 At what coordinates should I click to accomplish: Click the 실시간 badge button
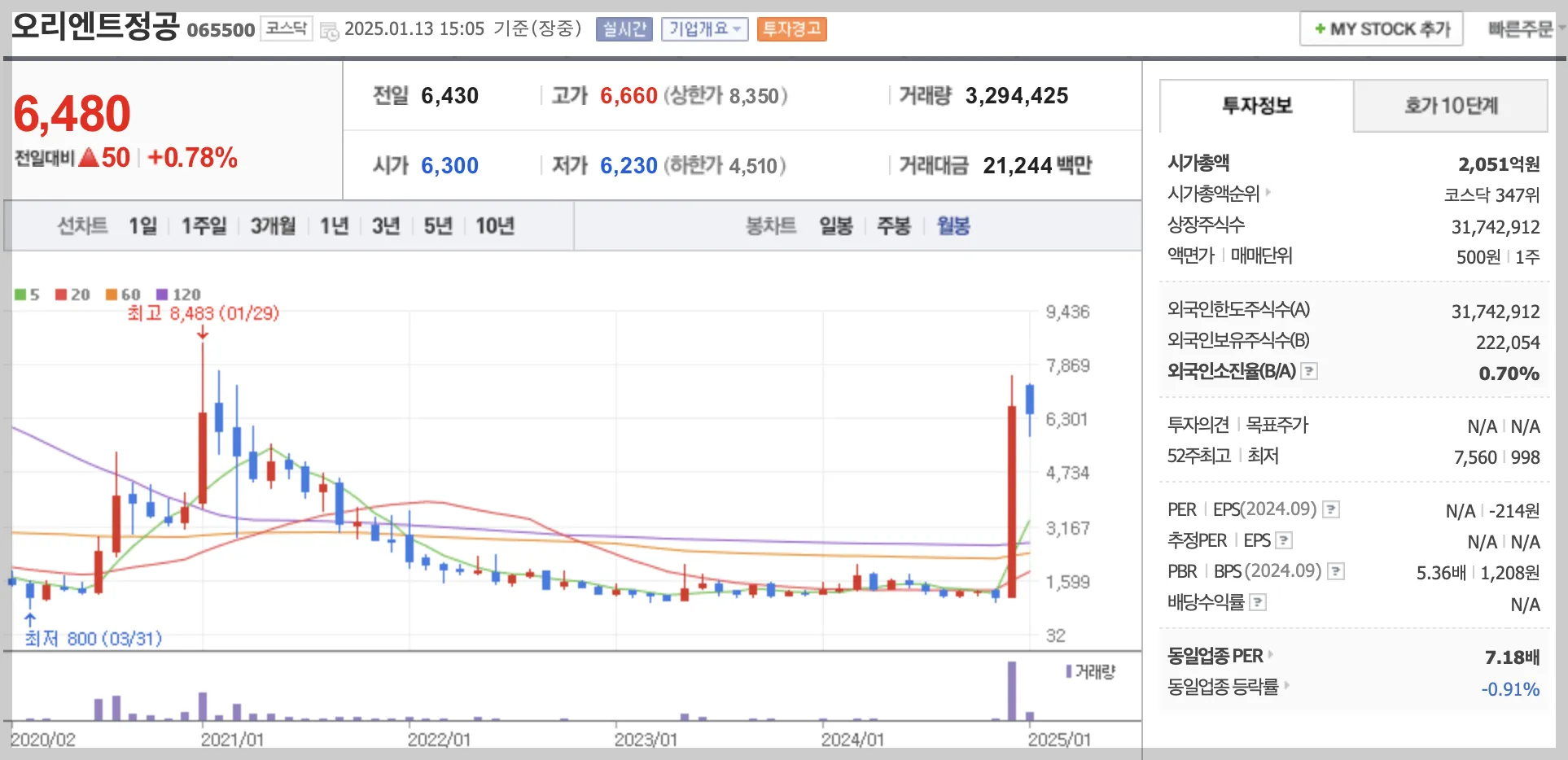[624, 29]
